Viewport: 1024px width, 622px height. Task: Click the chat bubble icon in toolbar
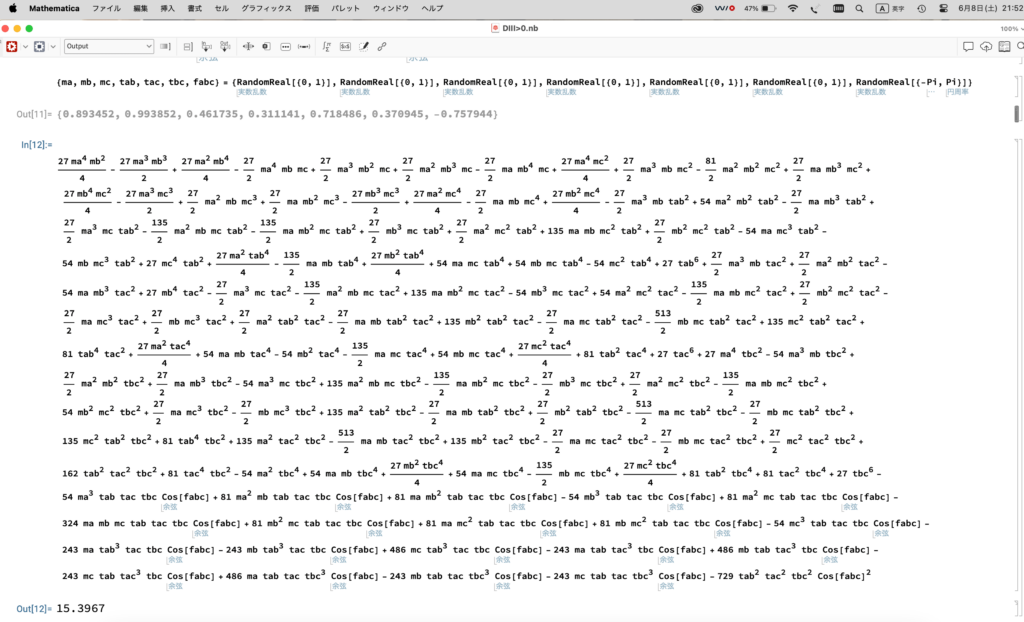coord(967,46)
